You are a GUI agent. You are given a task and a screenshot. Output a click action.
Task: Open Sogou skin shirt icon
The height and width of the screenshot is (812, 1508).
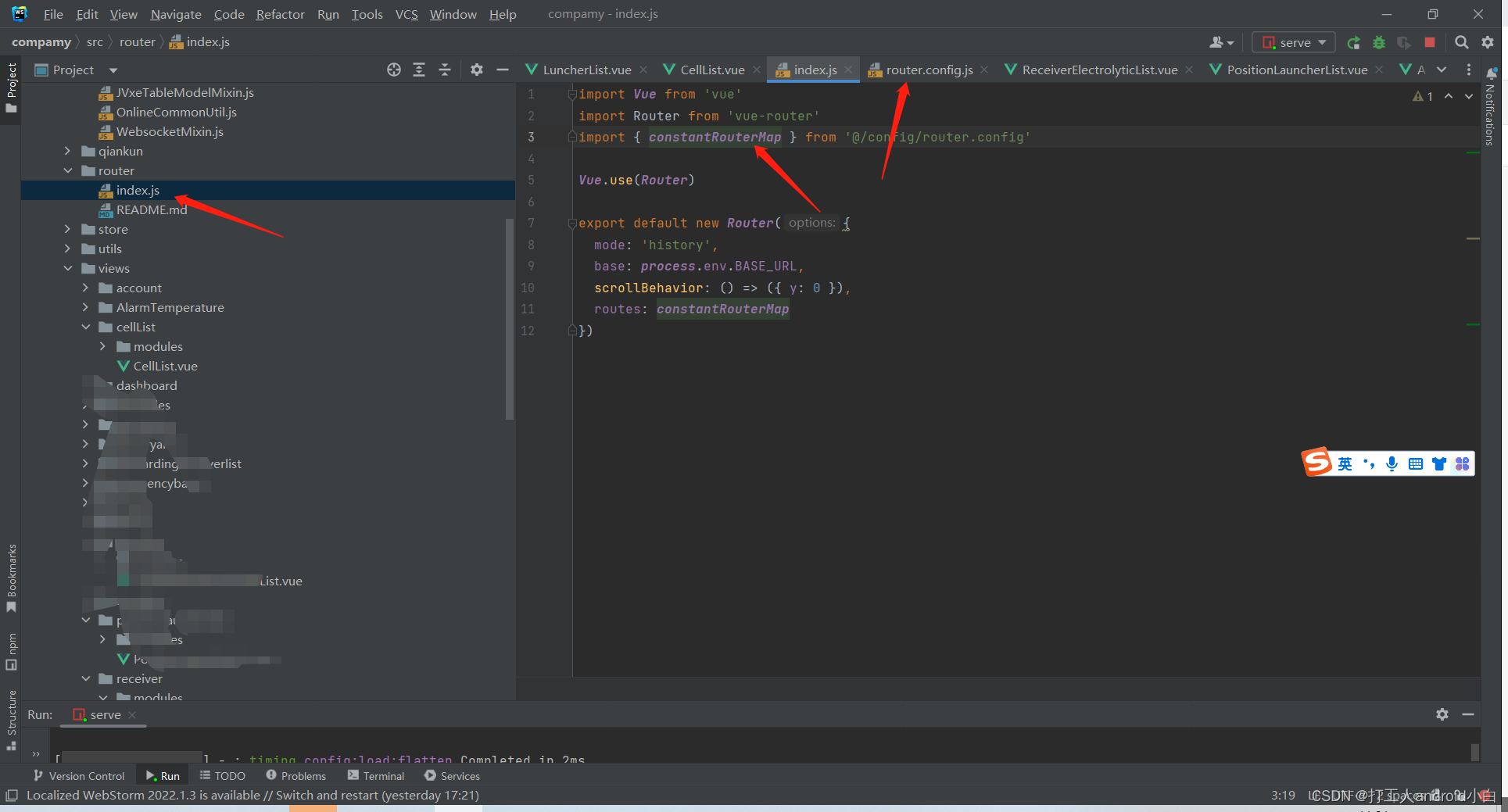coord(1439,463)
